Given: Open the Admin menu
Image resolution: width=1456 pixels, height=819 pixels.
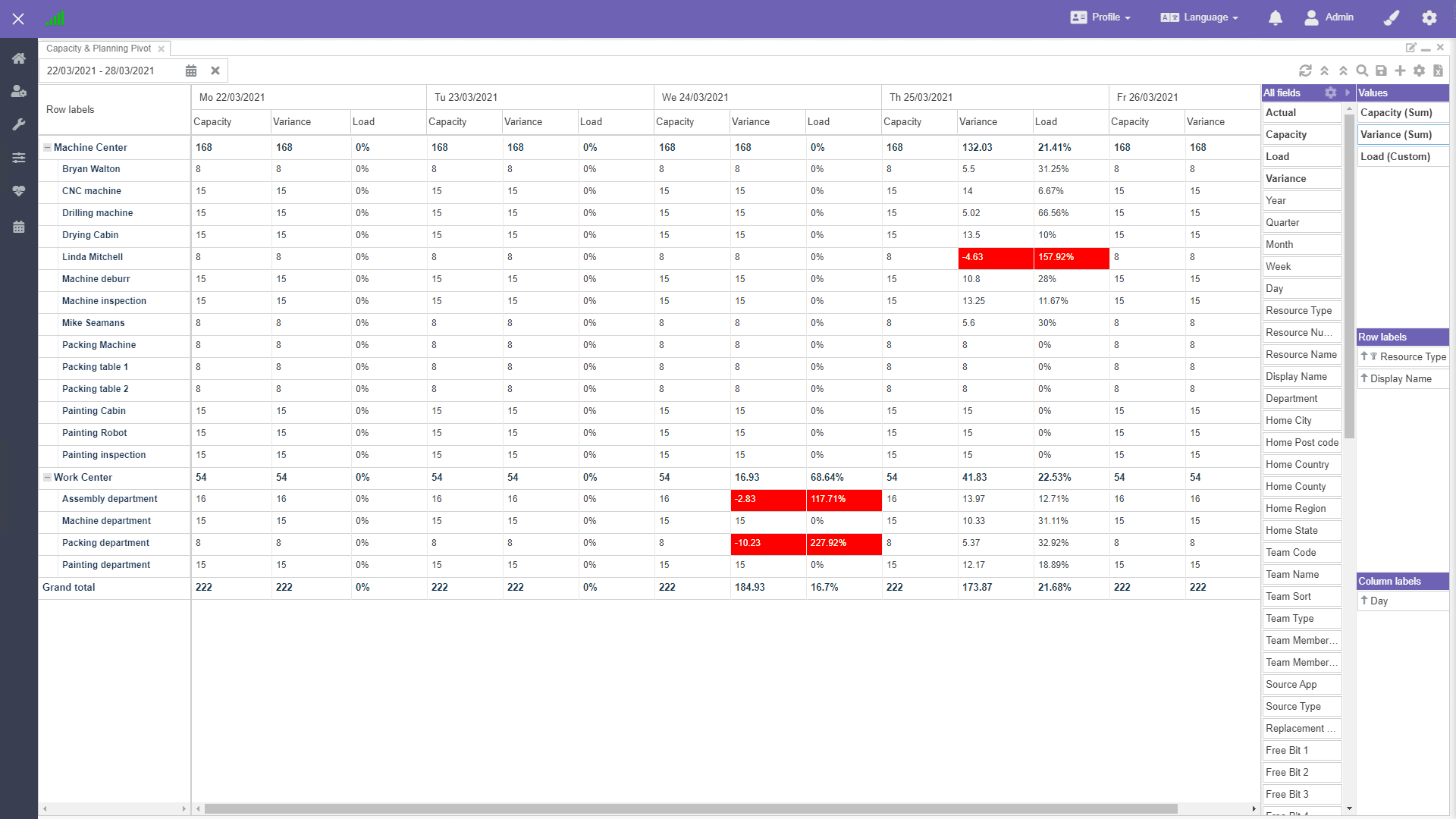Looking at the screenshot, I should [x=1329, y=17].
